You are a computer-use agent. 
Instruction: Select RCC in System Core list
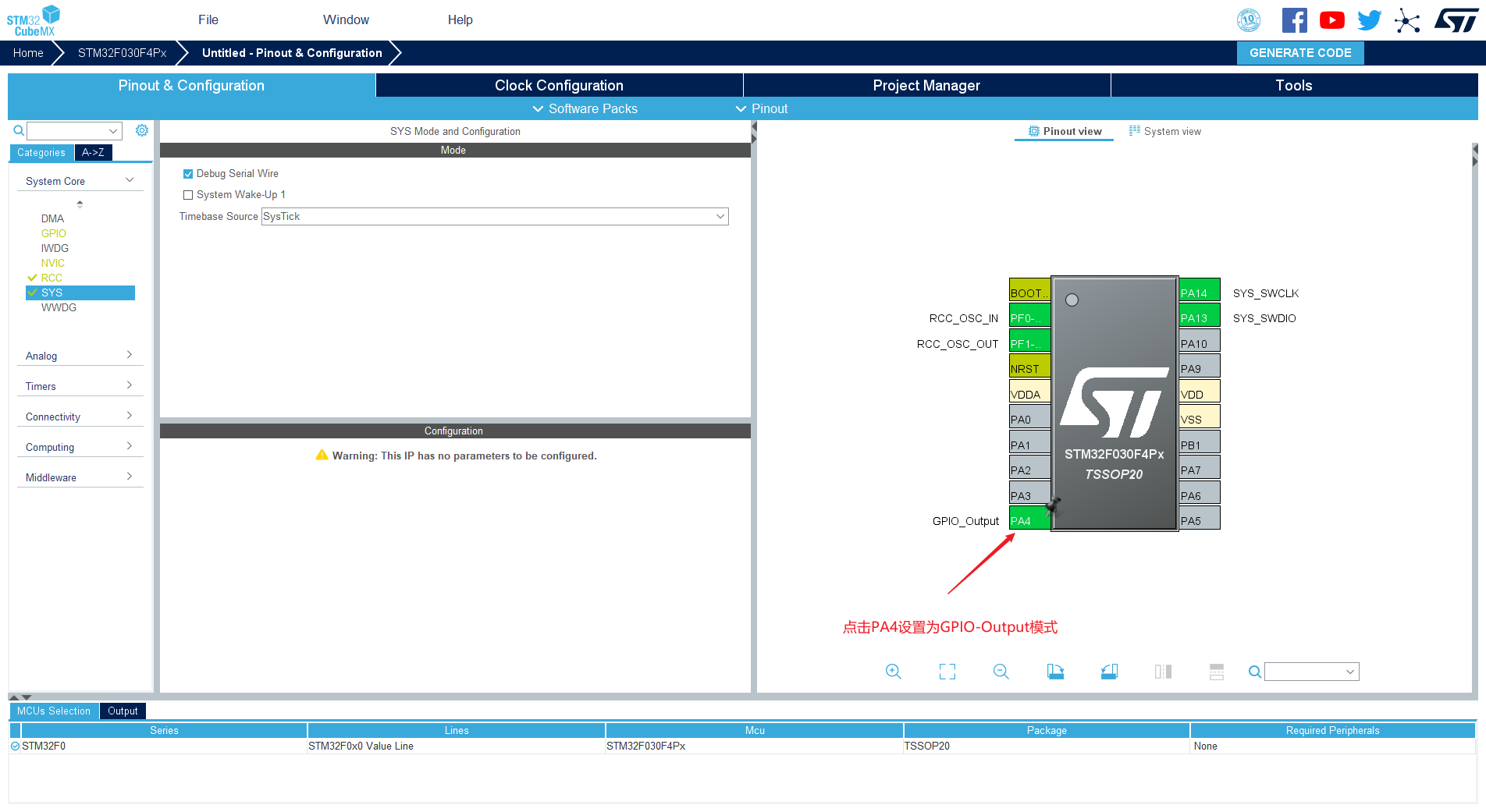[x=52, y=278]
